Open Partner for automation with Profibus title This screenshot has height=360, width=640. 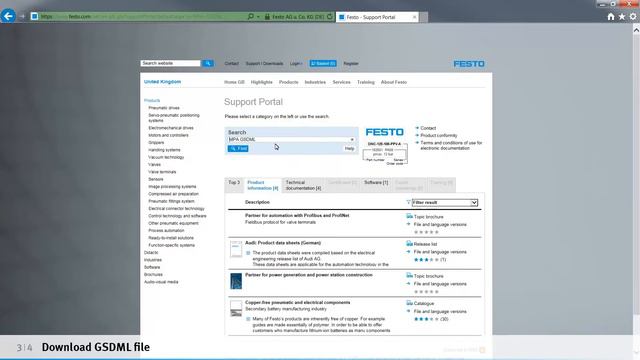(297, 215)
